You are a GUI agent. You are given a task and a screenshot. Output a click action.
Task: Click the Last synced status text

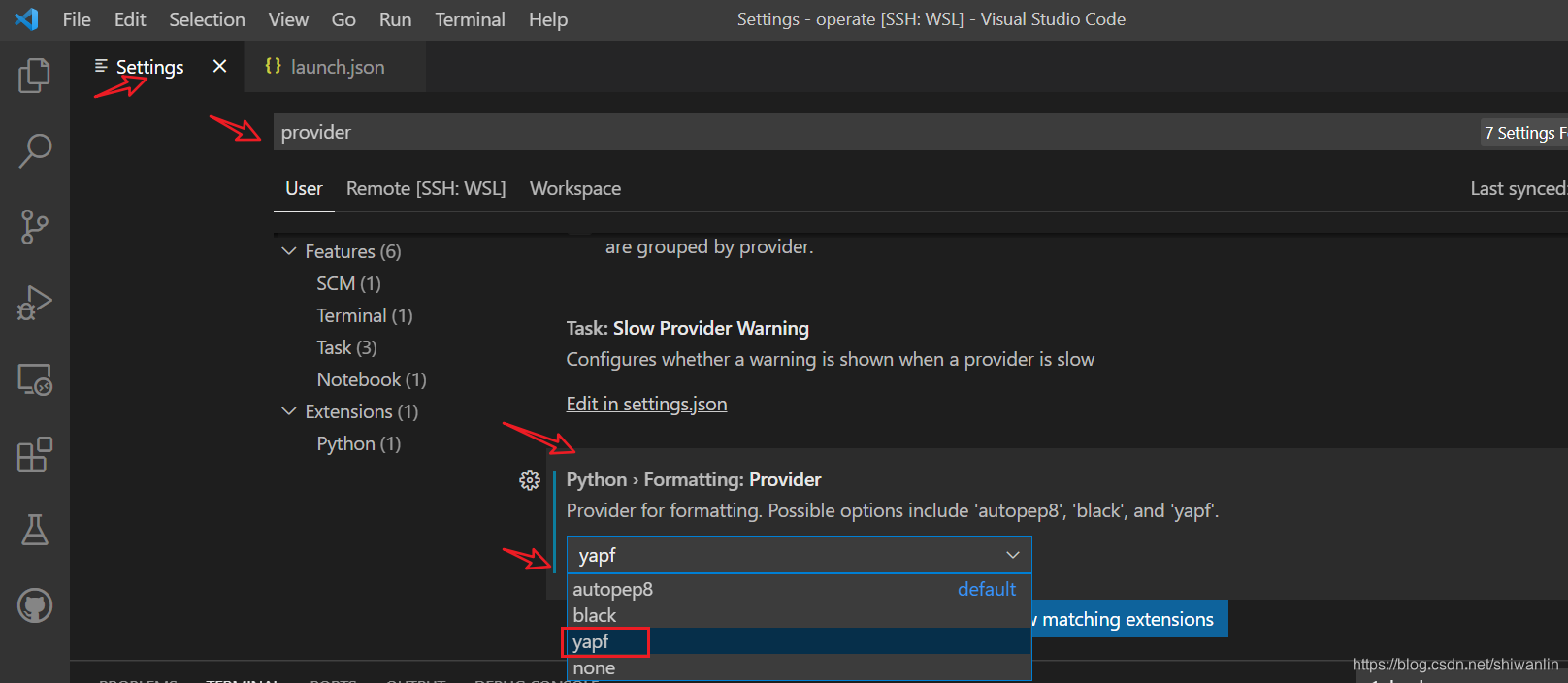[1519, 188]
